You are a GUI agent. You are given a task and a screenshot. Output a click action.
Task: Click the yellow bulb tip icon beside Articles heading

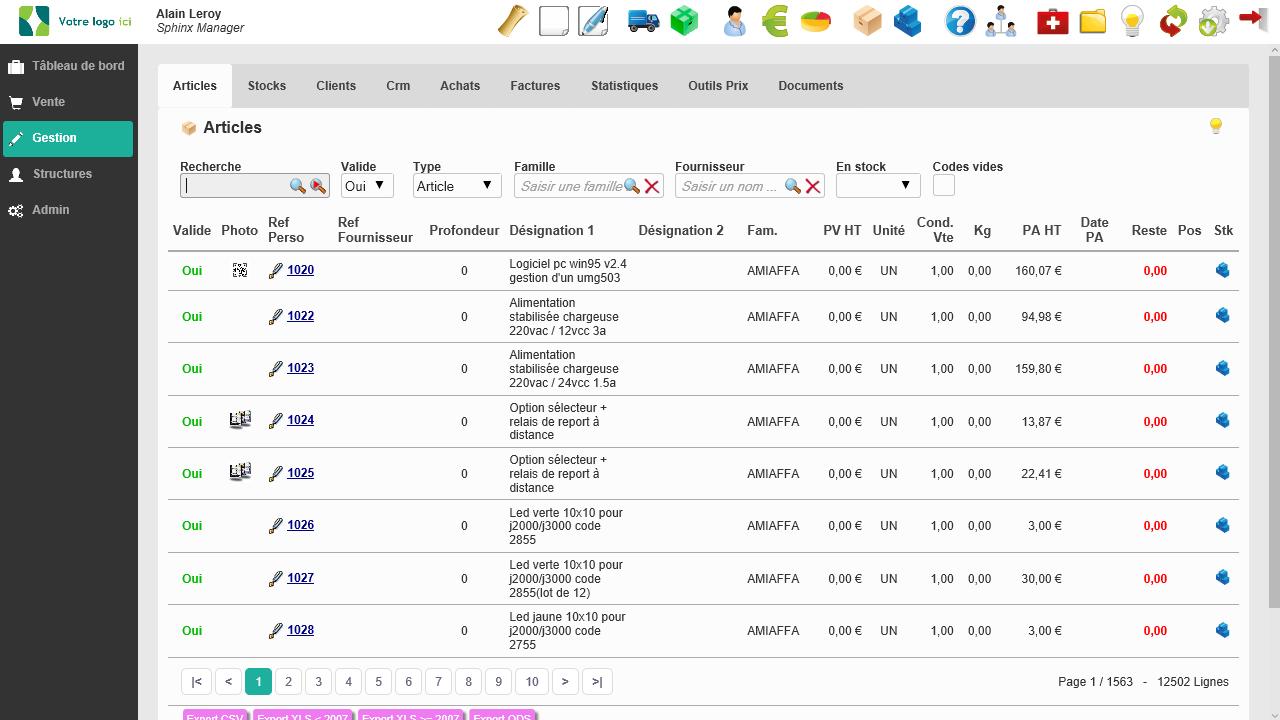point(1216,126)
